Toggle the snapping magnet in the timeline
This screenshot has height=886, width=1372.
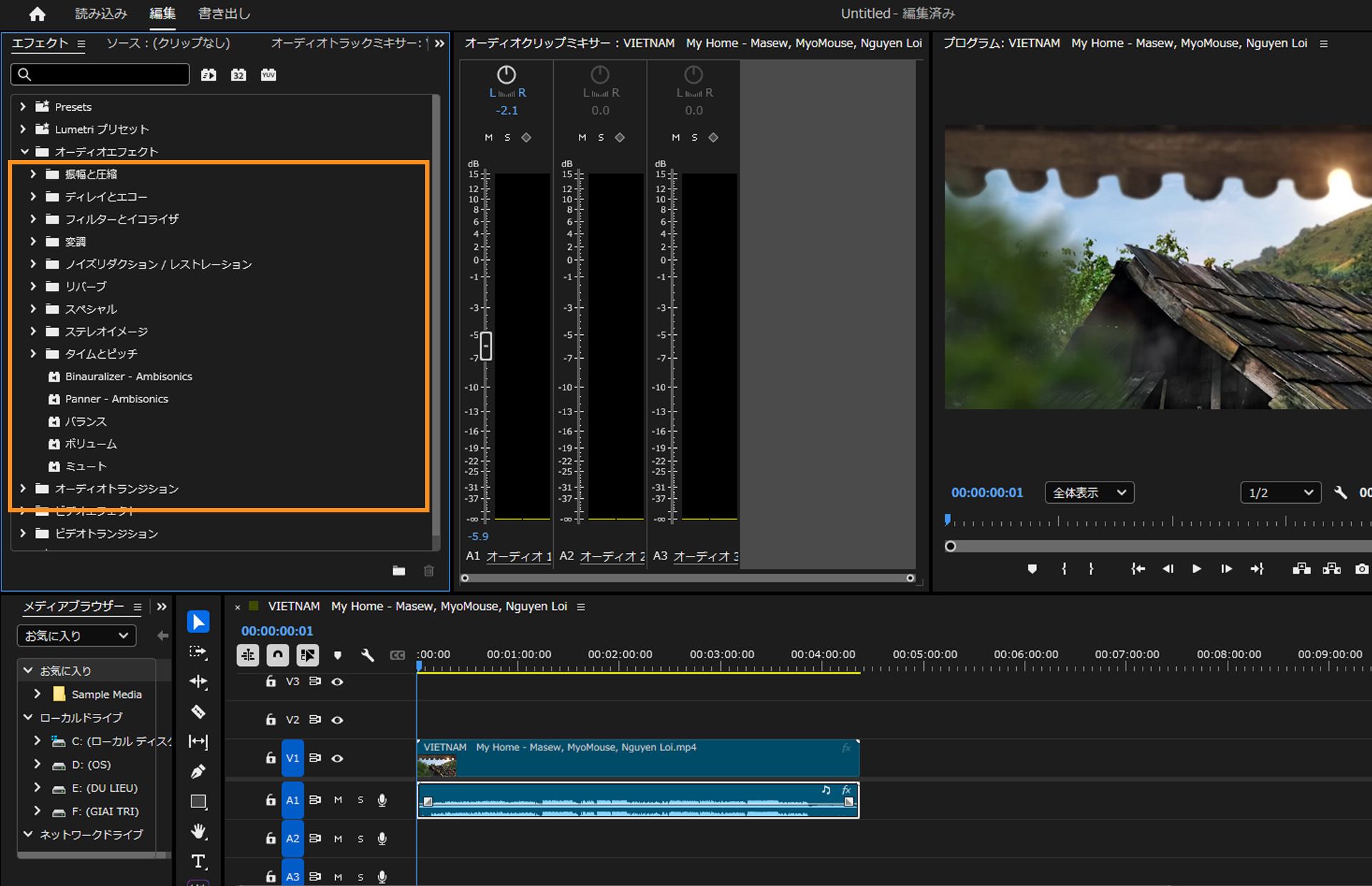point(278,654)
